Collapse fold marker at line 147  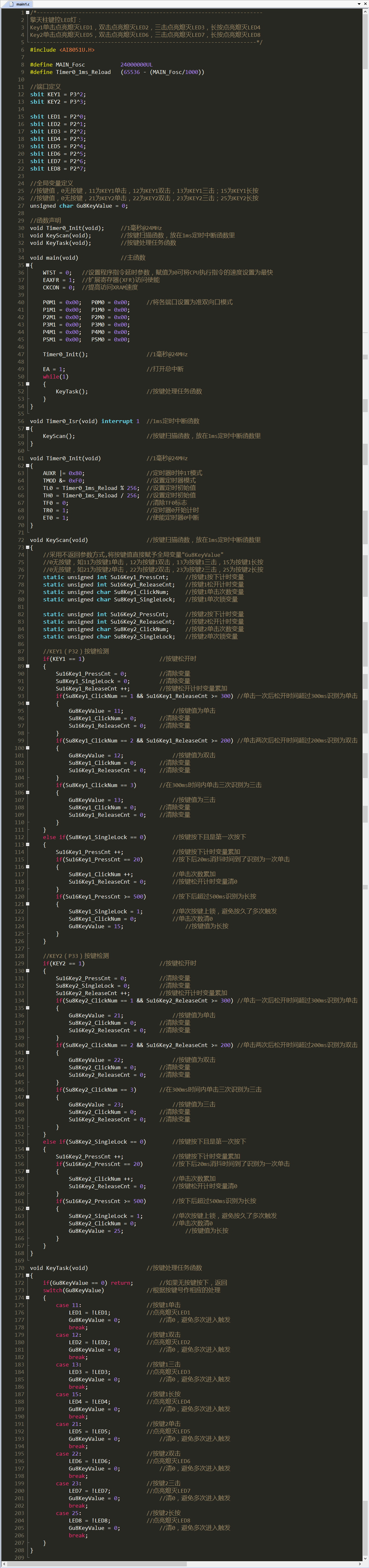coord(27,1097)
